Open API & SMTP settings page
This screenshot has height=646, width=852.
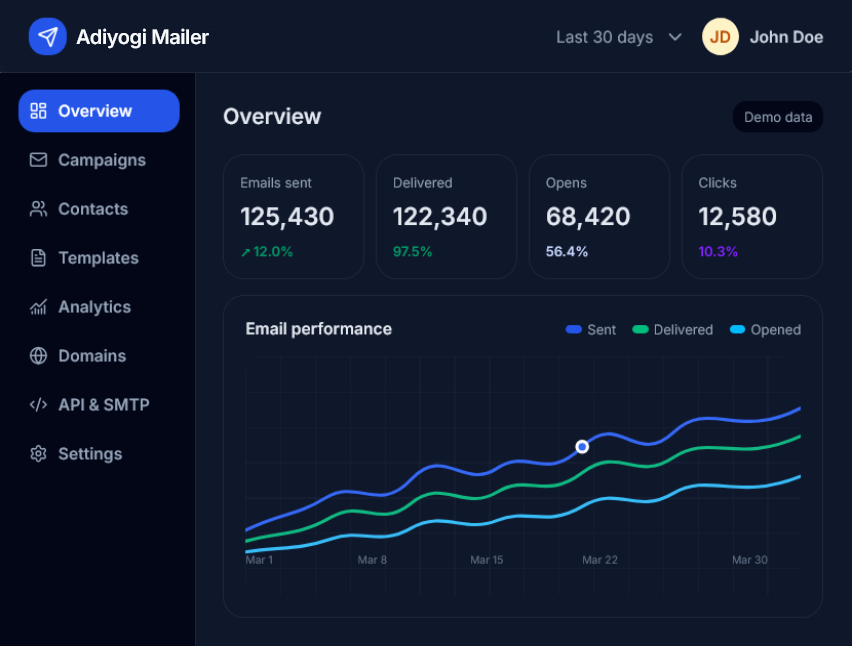(x=99, y=405)
